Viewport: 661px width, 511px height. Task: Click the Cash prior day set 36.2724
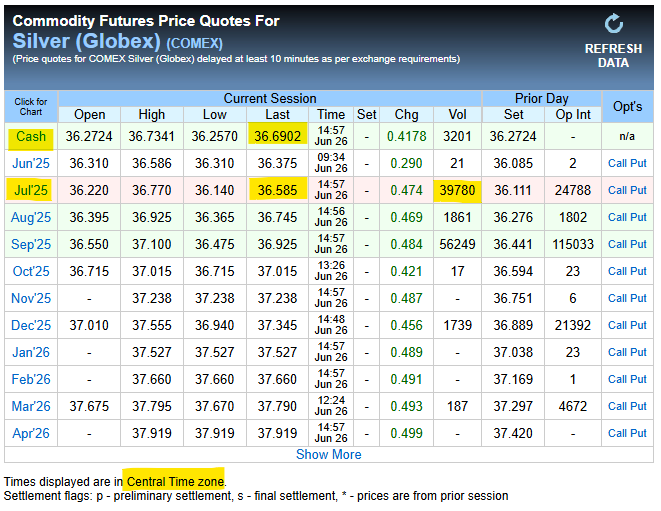point(513,136)
